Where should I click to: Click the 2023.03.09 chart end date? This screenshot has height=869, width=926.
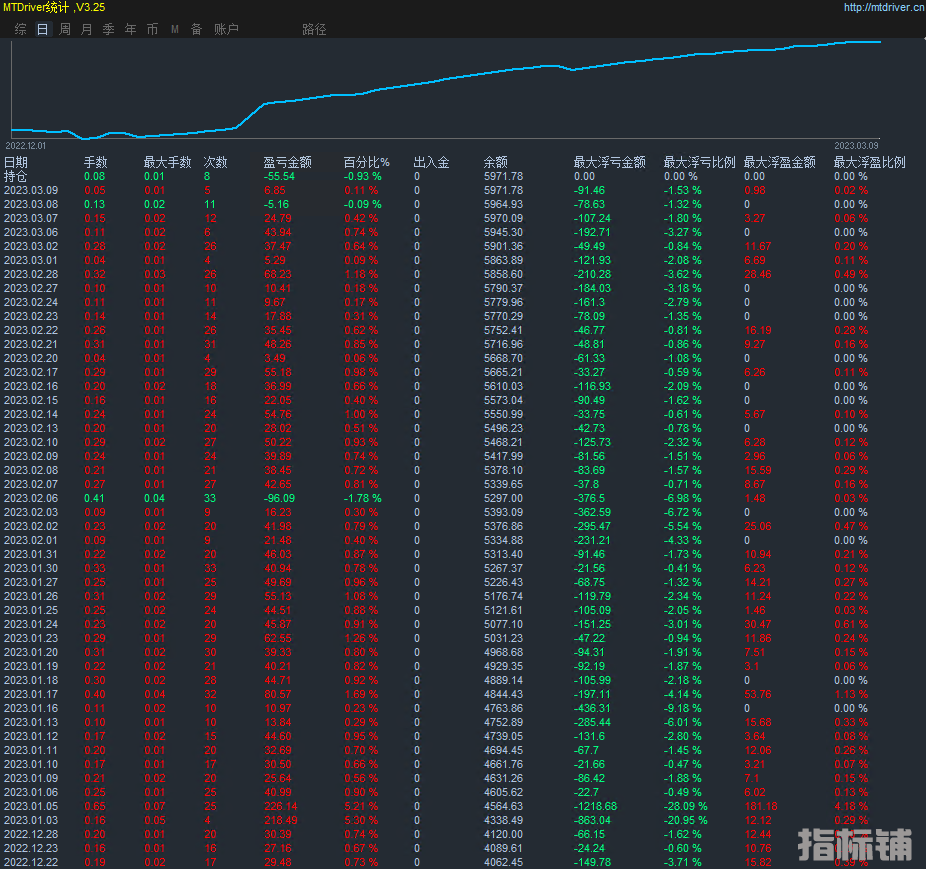(856, 145)
